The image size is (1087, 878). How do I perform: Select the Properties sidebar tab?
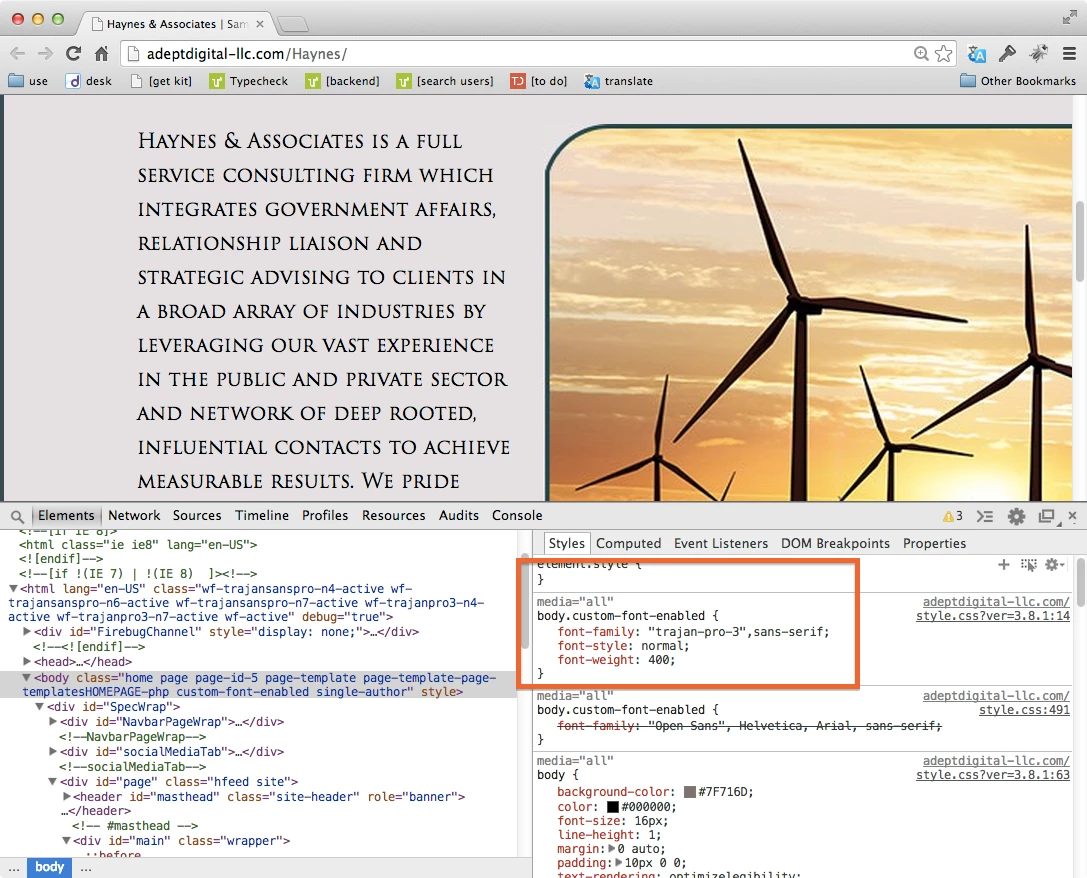coord(934,543)
